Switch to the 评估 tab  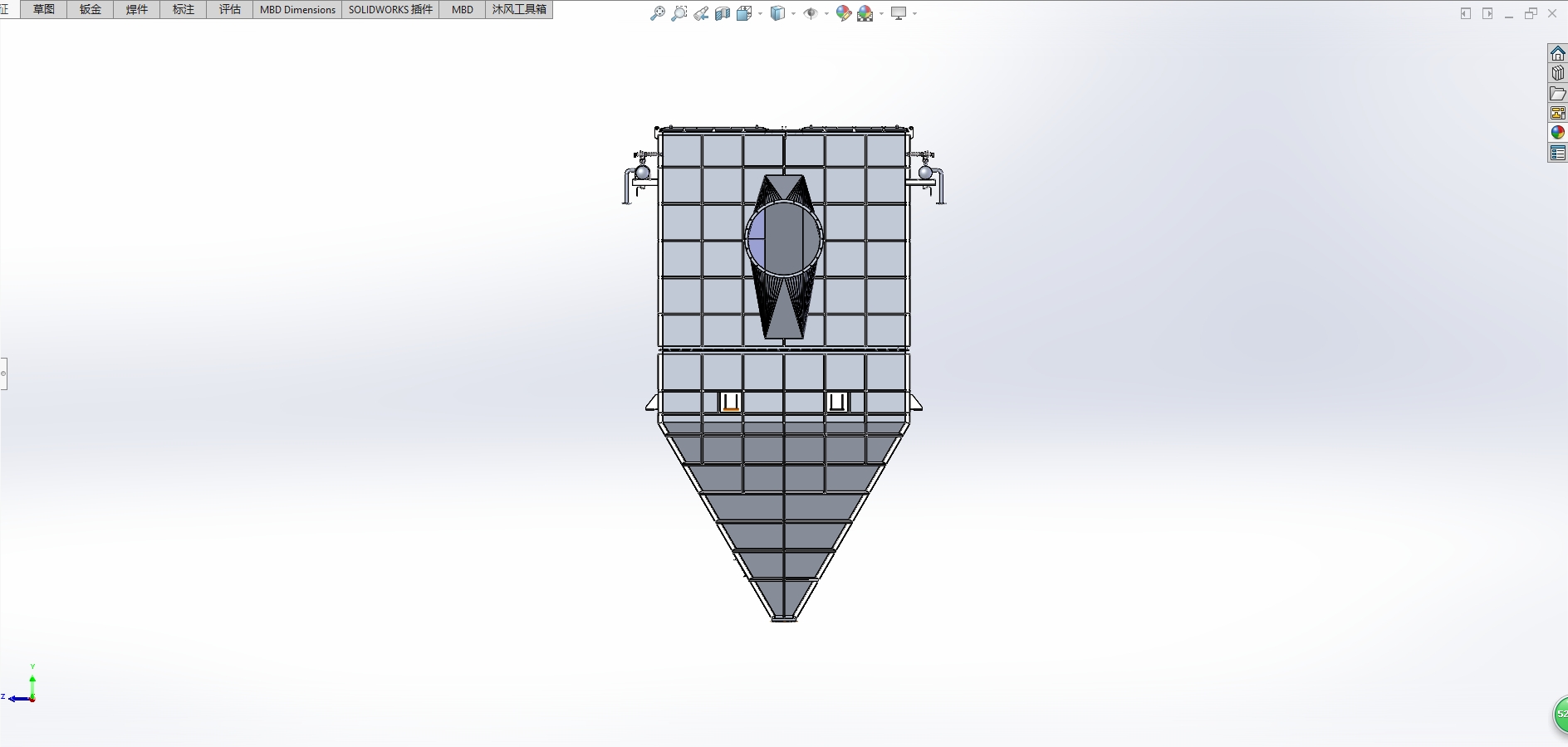pos(230,9)
